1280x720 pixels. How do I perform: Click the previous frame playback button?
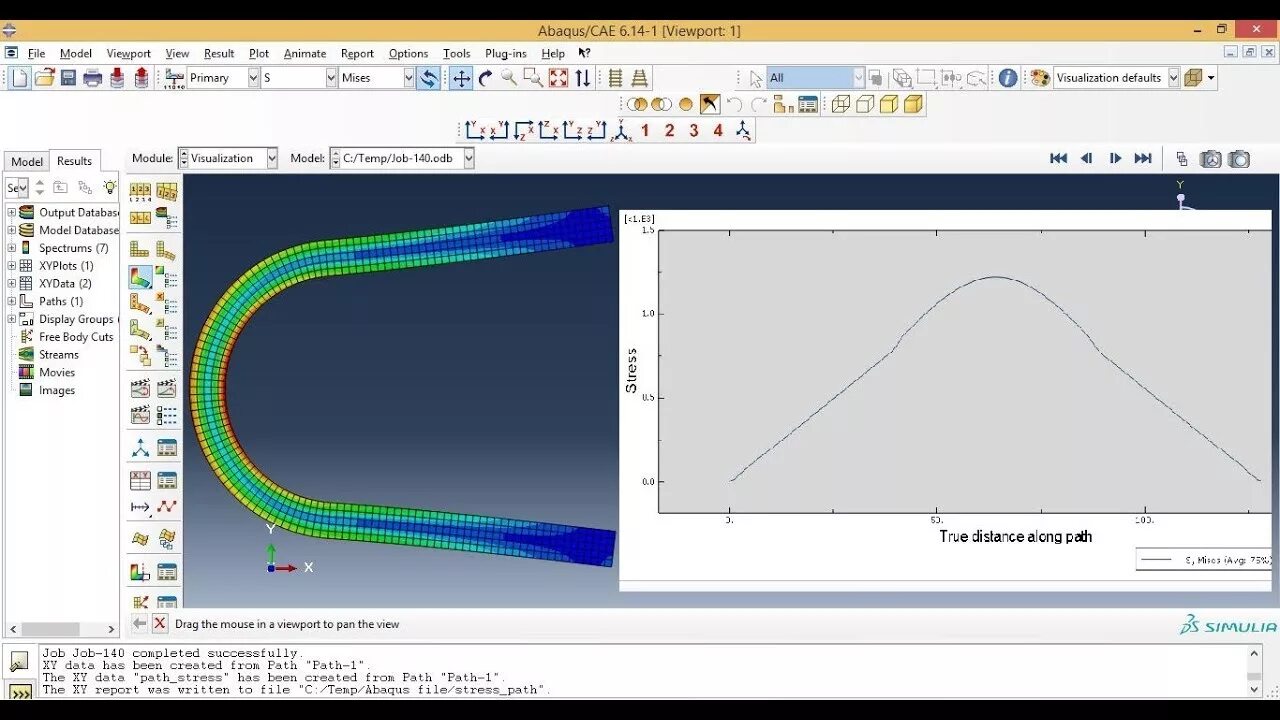1086,158
